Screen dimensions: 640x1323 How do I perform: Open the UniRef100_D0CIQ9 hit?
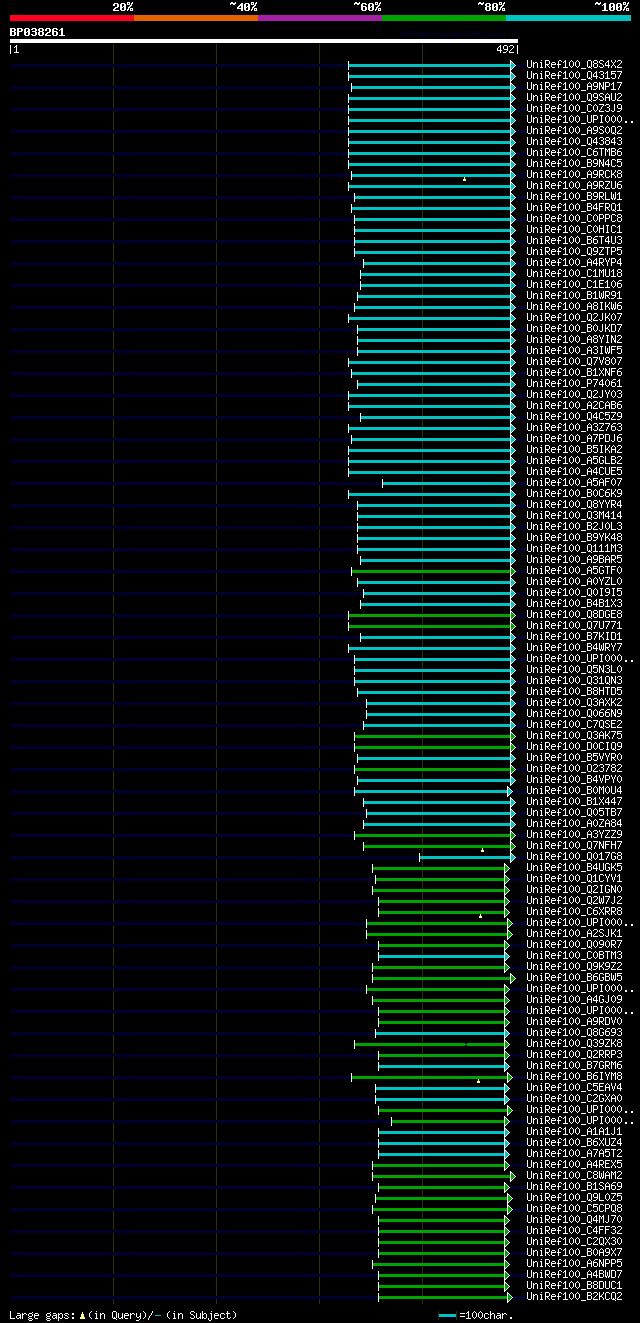pyautogui.click(x=574, y=746)
